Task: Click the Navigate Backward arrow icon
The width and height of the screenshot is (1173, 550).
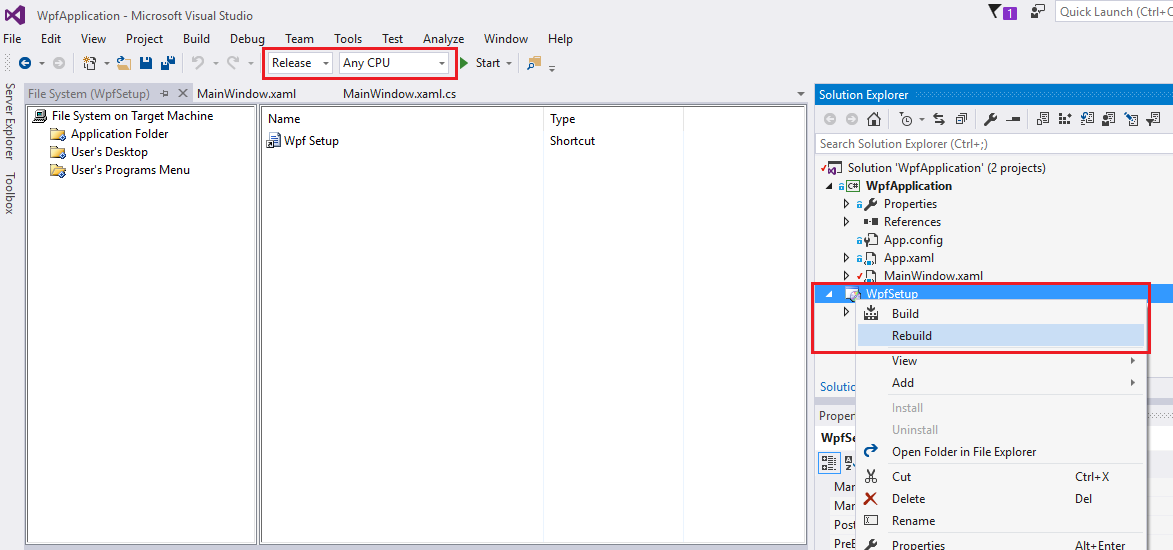Action: point(25,63)
